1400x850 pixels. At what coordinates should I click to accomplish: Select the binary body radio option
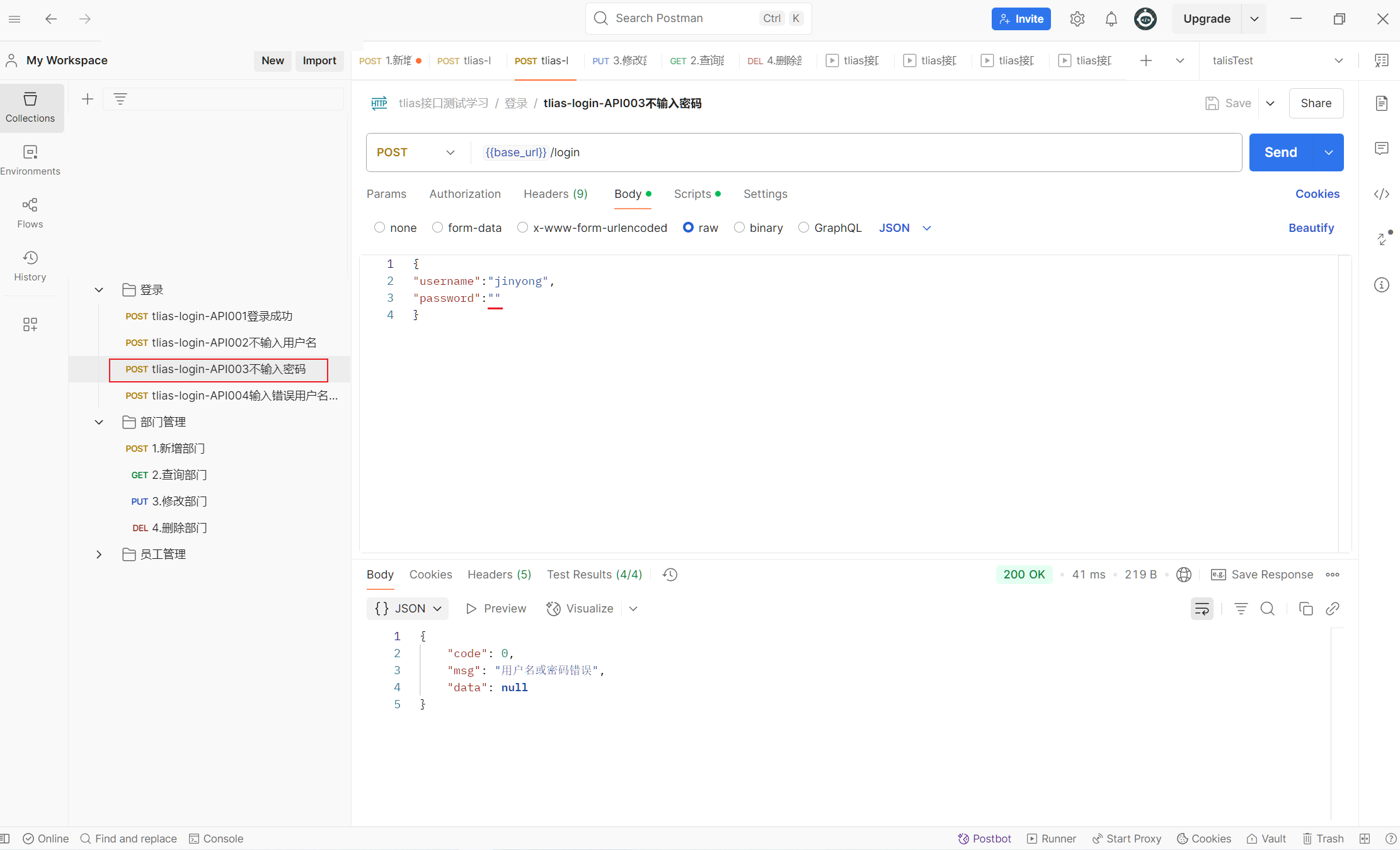tap(739, 227)
